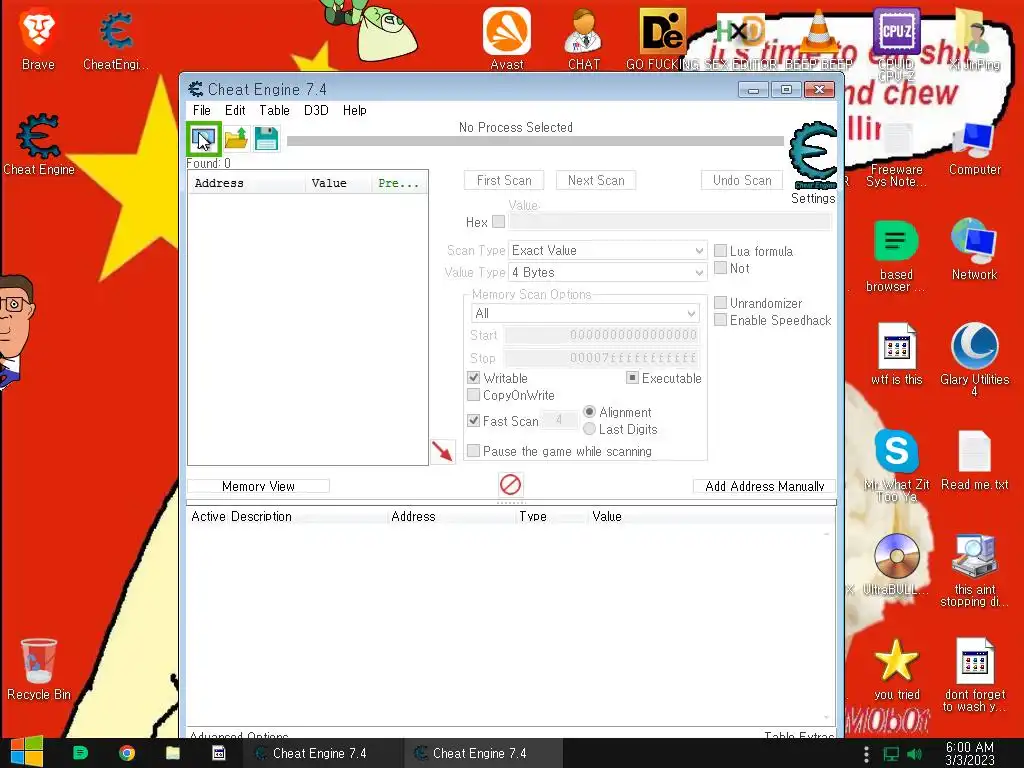
Task: Toggle the Fast Scan checkbox
Action: pos(473,421)
